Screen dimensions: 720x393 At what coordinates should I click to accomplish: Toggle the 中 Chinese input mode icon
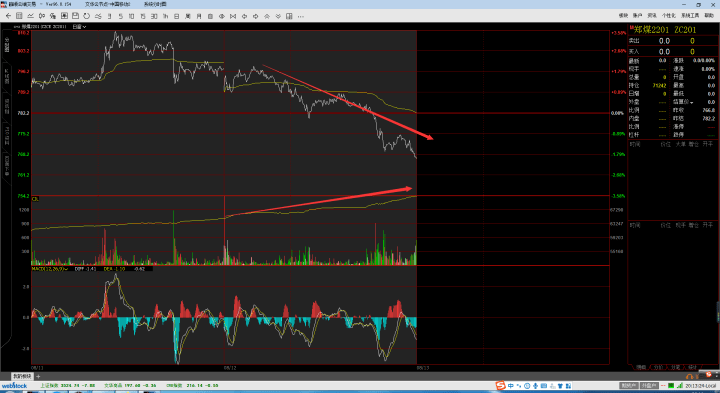click(x=511, y=386)
